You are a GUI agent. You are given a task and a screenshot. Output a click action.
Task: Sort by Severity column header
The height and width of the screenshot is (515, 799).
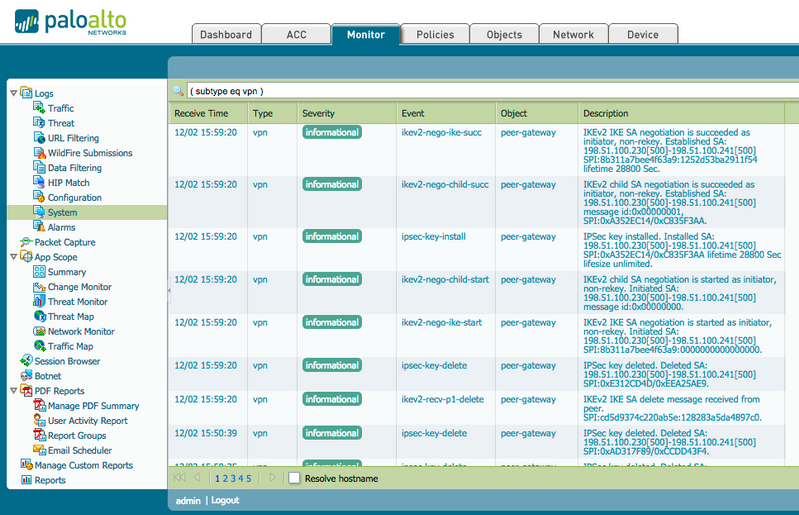(x=347, y=113)
